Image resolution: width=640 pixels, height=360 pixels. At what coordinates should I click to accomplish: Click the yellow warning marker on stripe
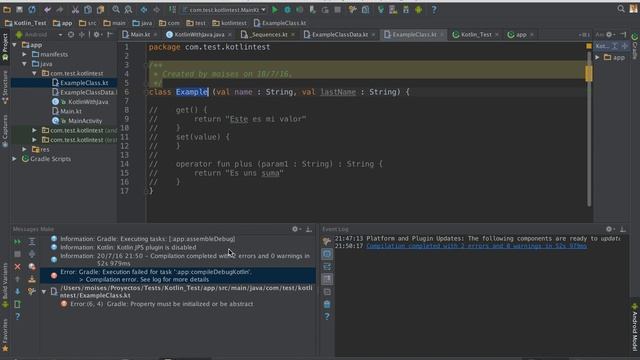(x=589, y=73)
